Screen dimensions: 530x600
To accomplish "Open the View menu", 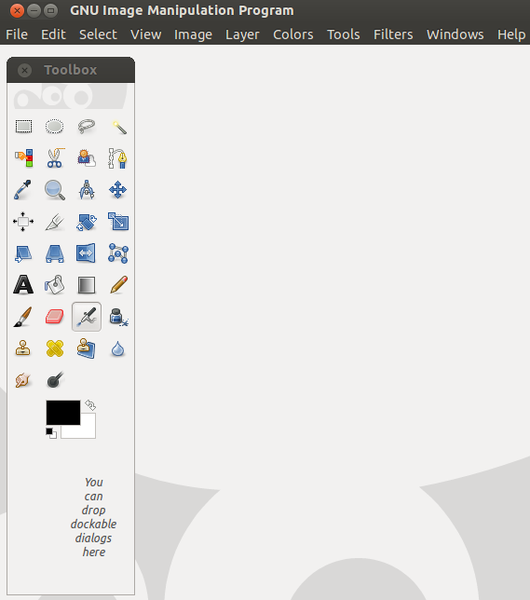I will (146, 35).
